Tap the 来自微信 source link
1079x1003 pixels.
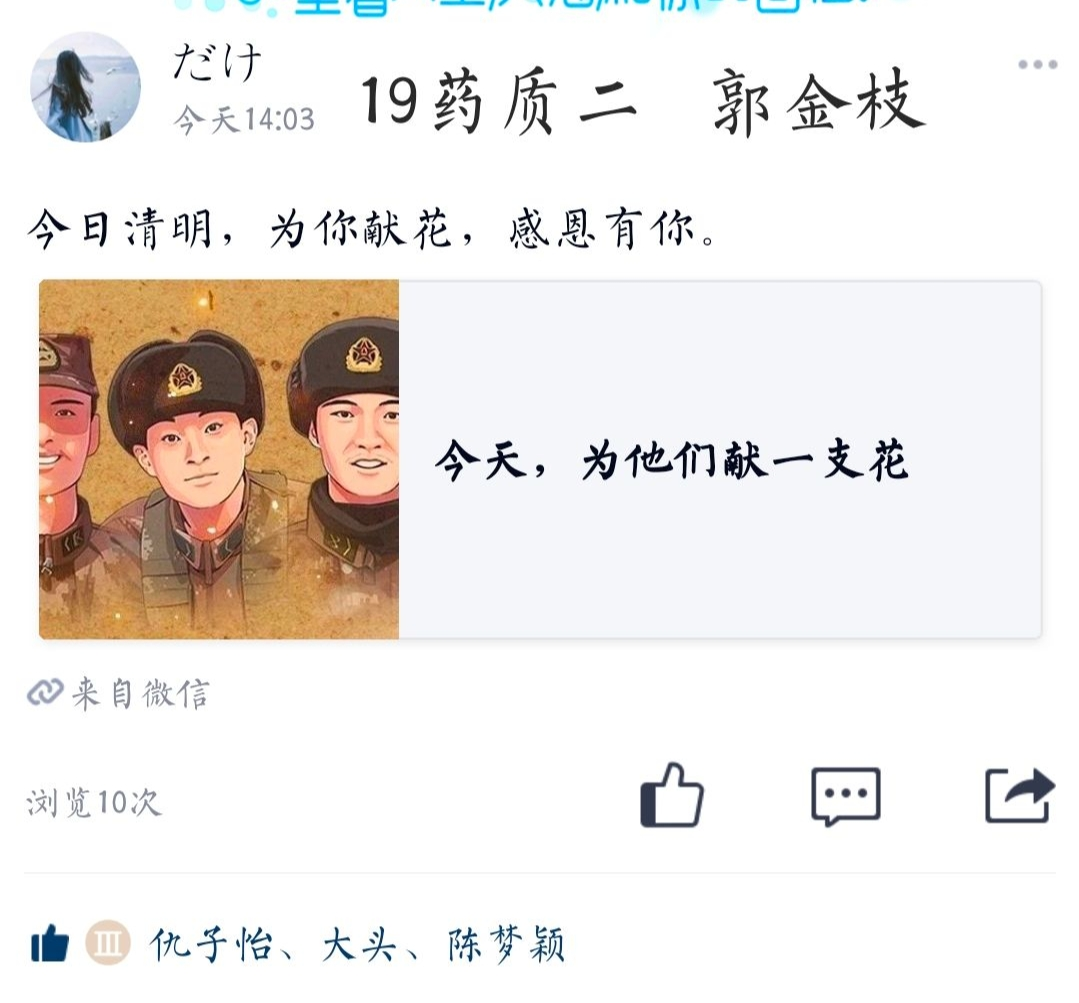click(x=140, y=693)
